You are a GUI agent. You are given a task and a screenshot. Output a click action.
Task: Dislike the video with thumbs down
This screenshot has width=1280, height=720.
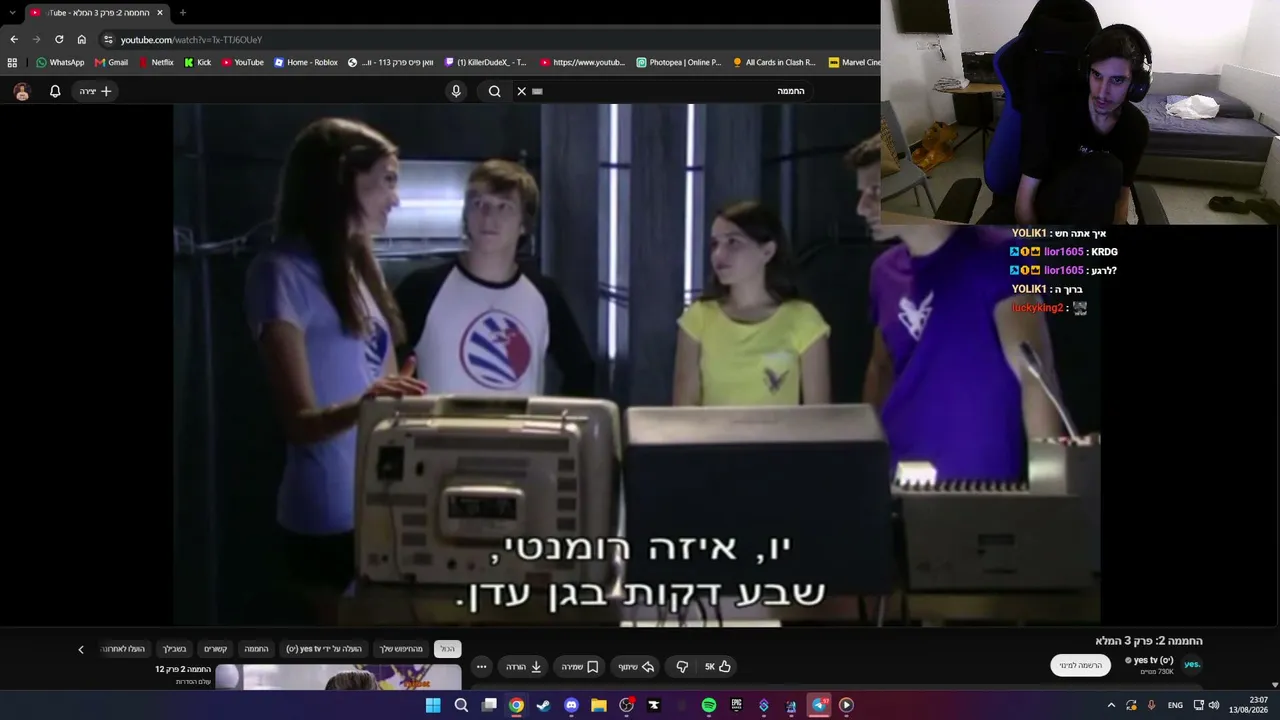tap(682, 667)
